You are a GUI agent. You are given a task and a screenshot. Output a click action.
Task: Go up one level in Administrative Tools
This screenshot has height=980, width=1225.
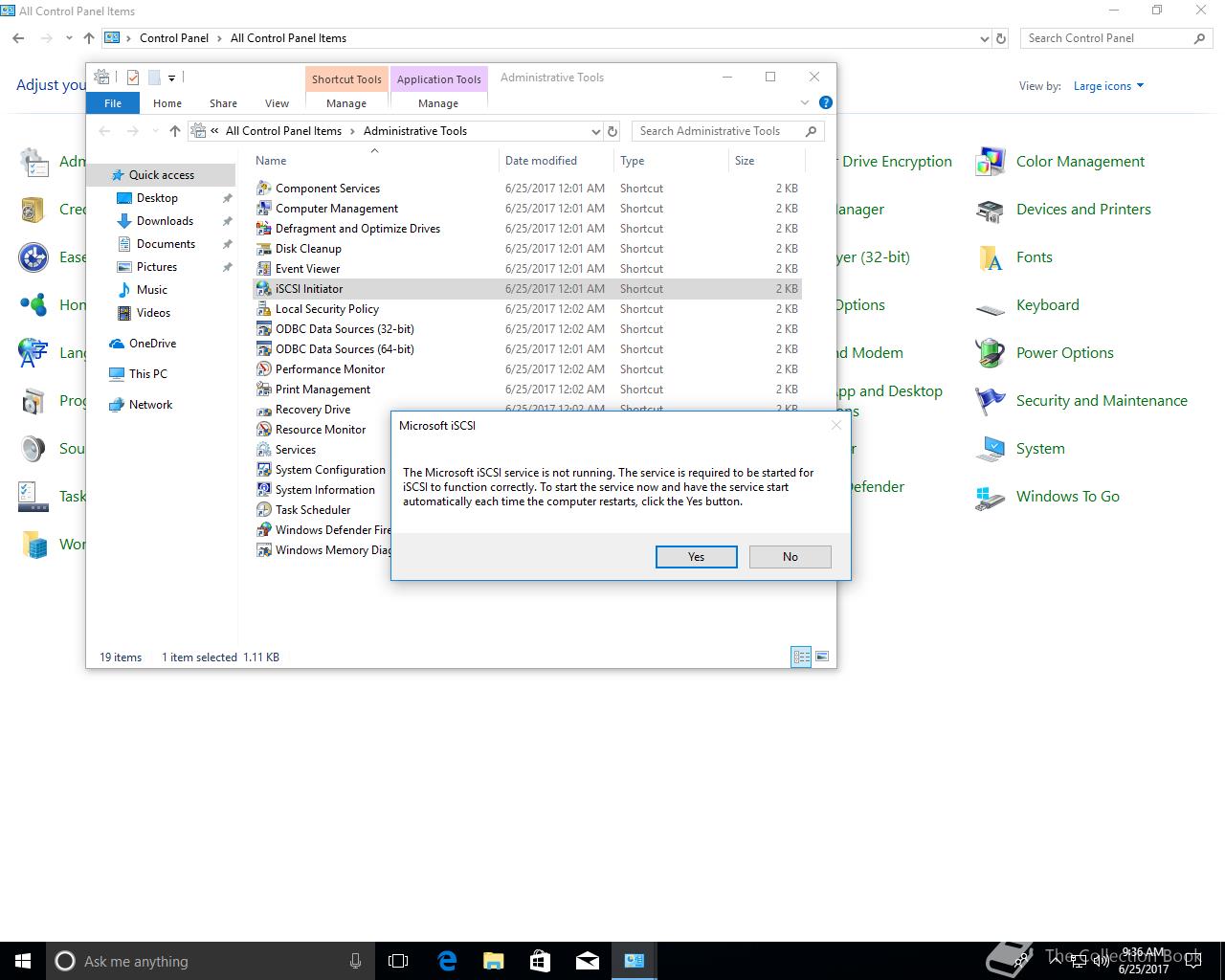tap(174, 131)
